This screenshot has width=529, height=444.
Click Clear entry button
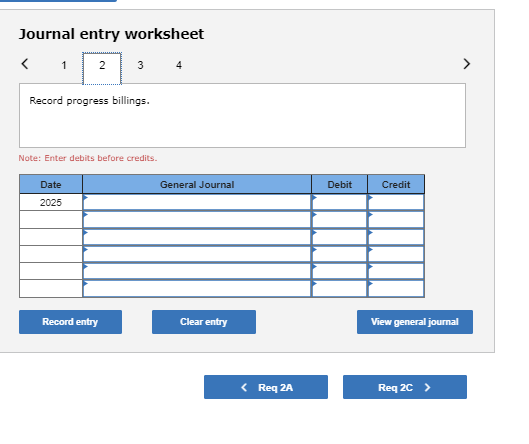click(204, 322)
